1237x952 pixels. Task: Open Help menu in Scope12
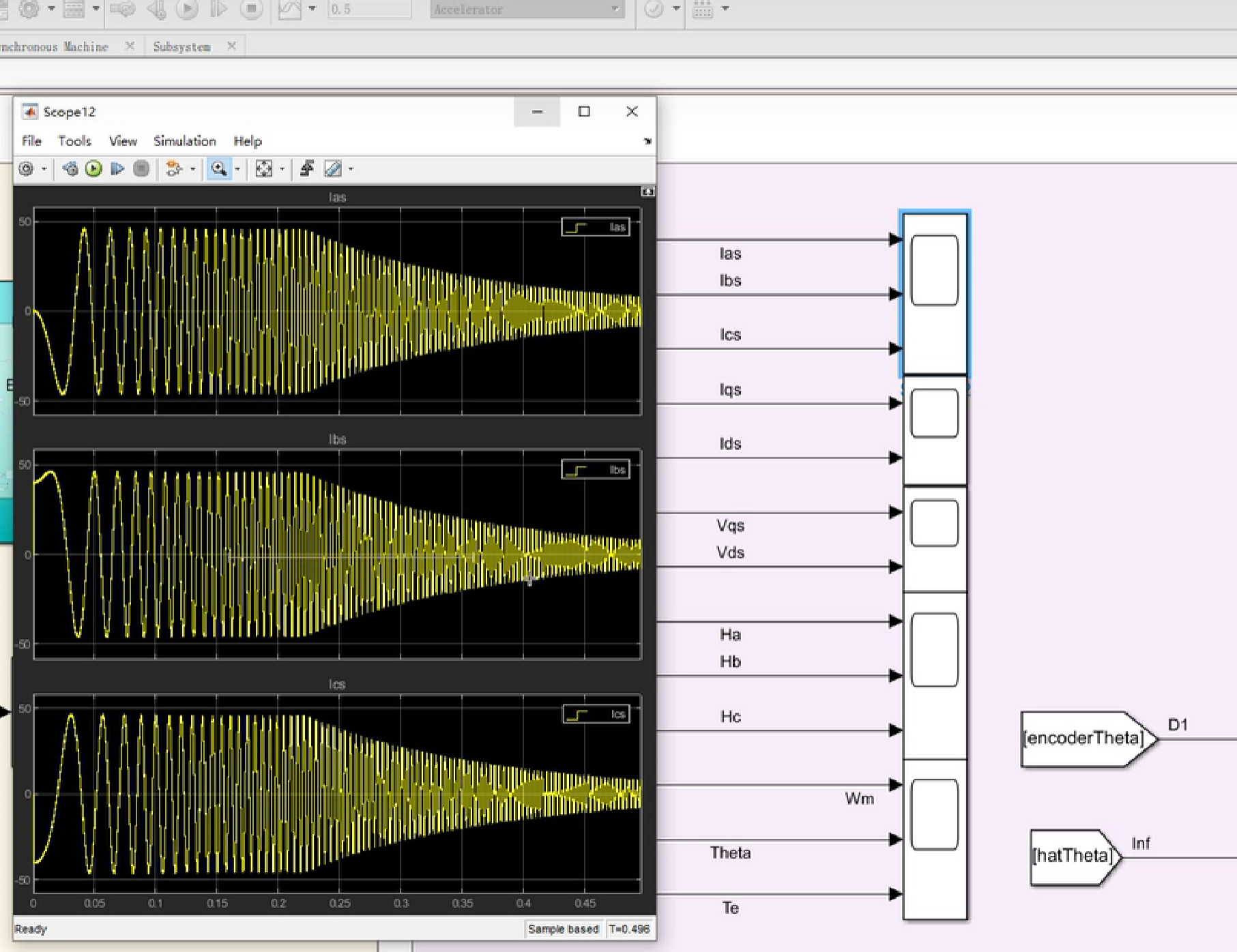click(x=248, y=141)
